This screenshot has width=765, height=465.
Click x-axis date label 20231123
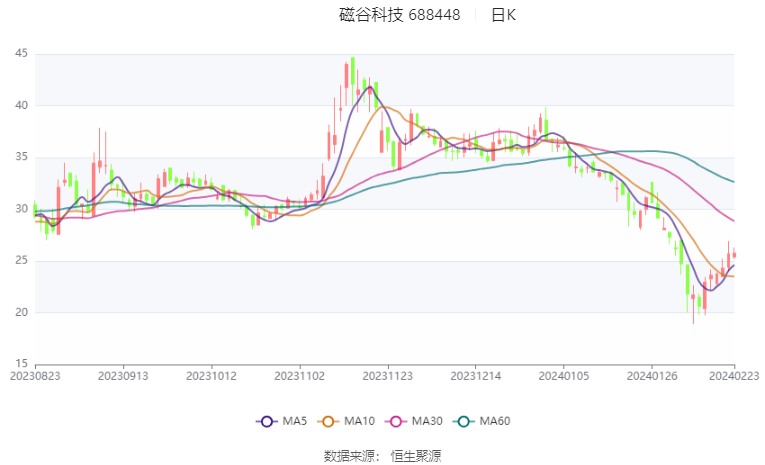coord(387,376)
